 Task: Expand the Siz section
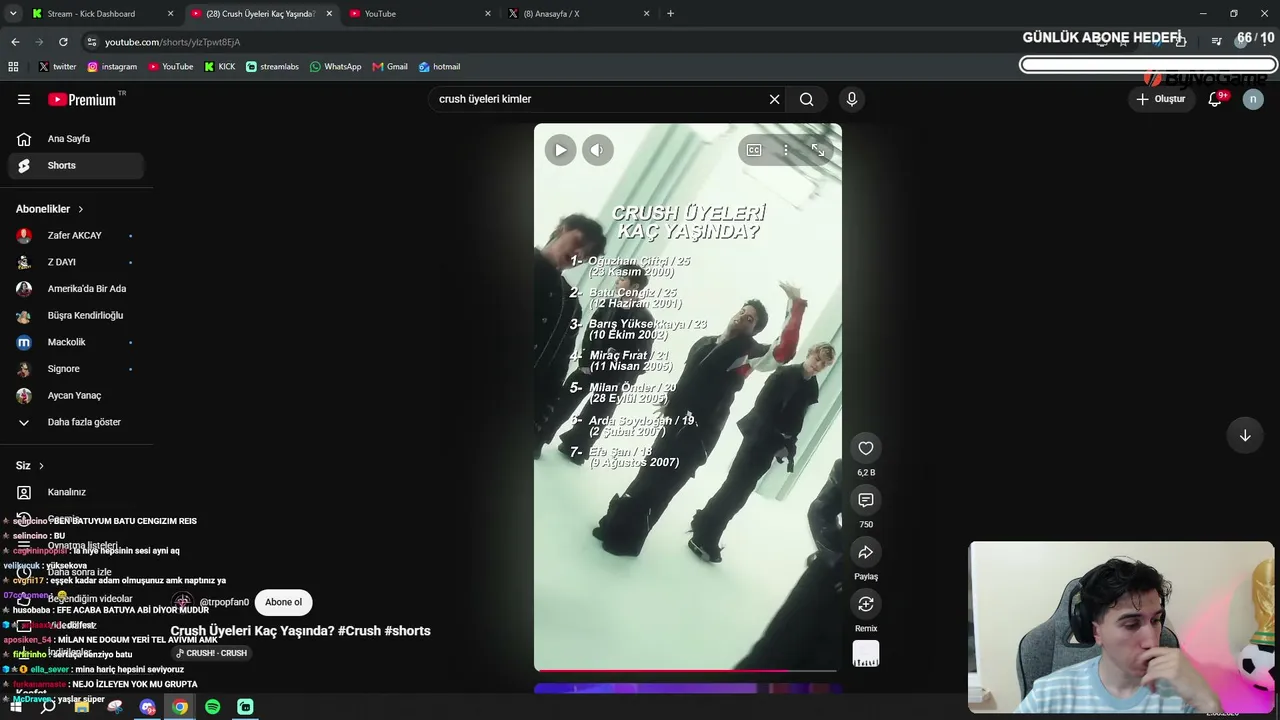[30, 465]
